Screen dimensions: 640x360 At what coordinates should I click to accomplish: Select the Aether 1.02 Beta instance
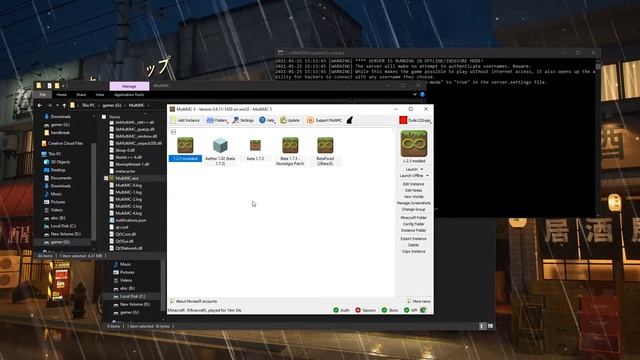[x=220, y=151]
